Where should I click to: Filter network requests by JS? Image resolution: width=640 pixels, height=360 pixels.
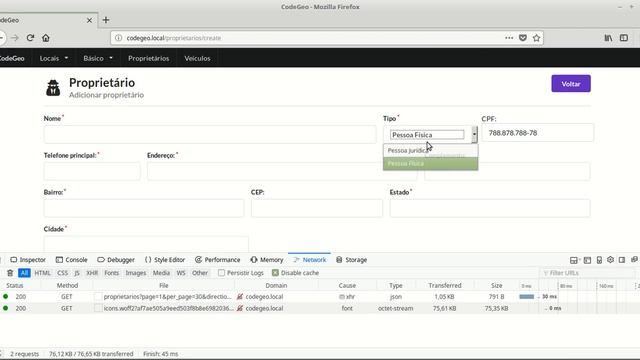(77, 273)
